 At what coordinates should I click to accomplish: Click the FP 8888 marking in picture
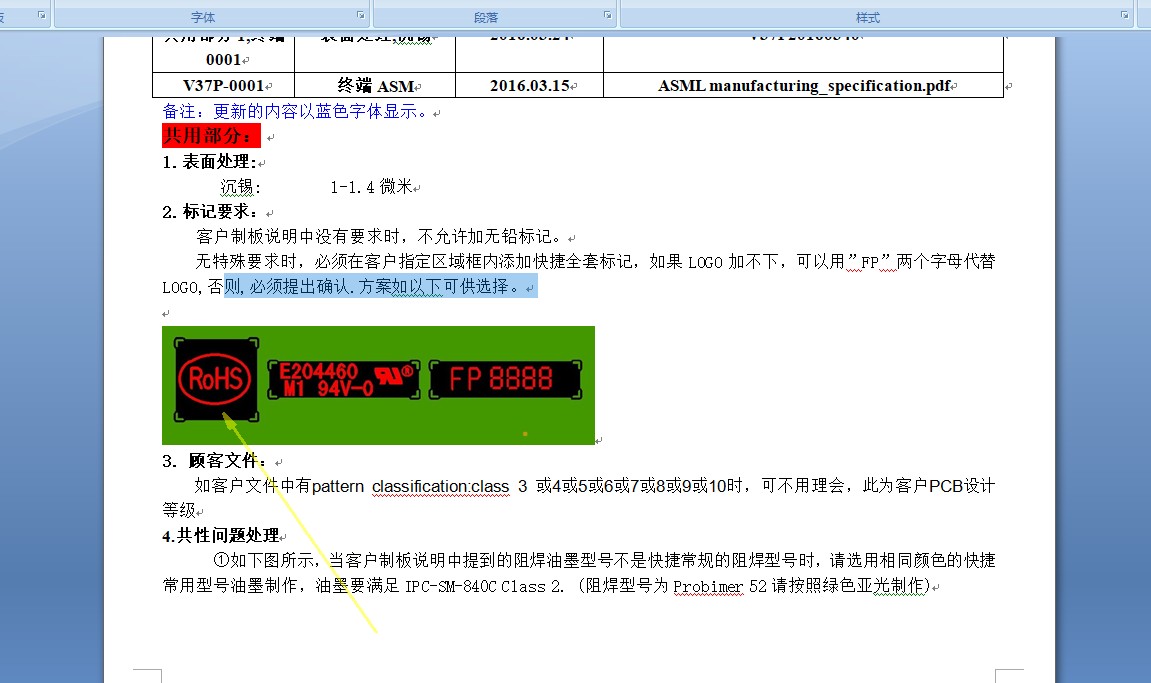(505, 380)
